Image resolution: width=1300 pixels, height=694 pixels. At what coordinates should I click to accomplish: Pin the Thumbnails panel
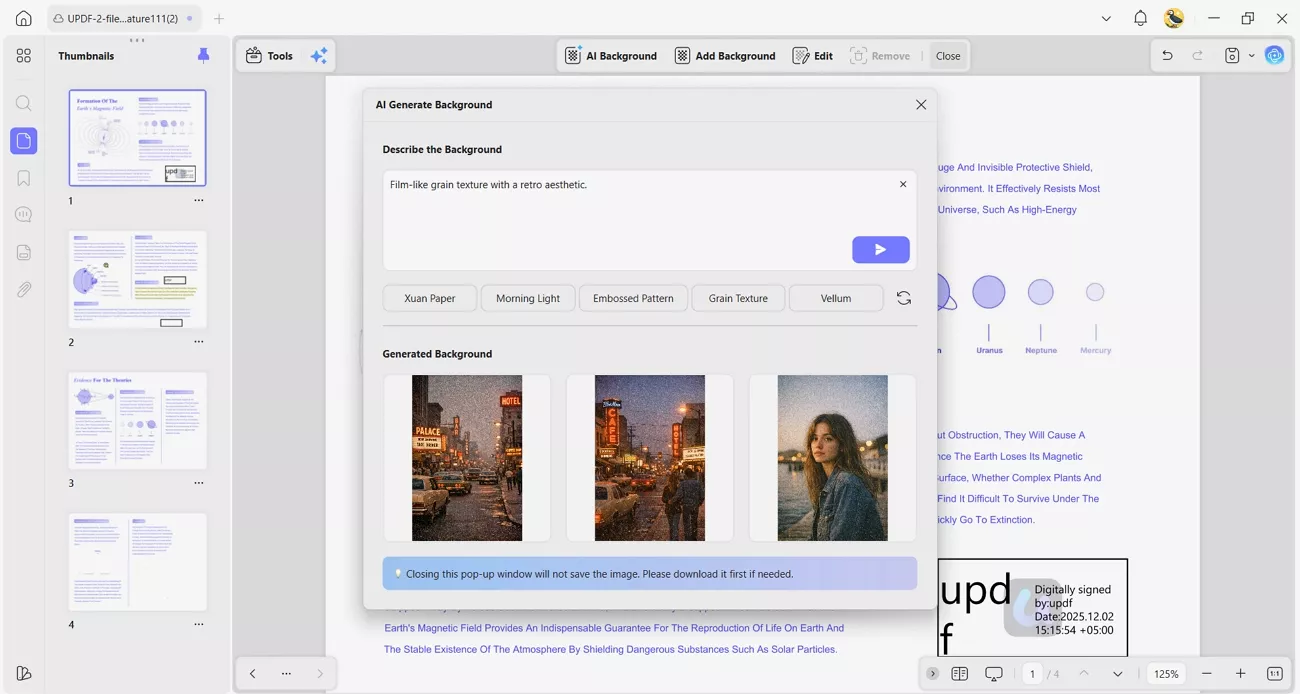[x=203, y=55]
